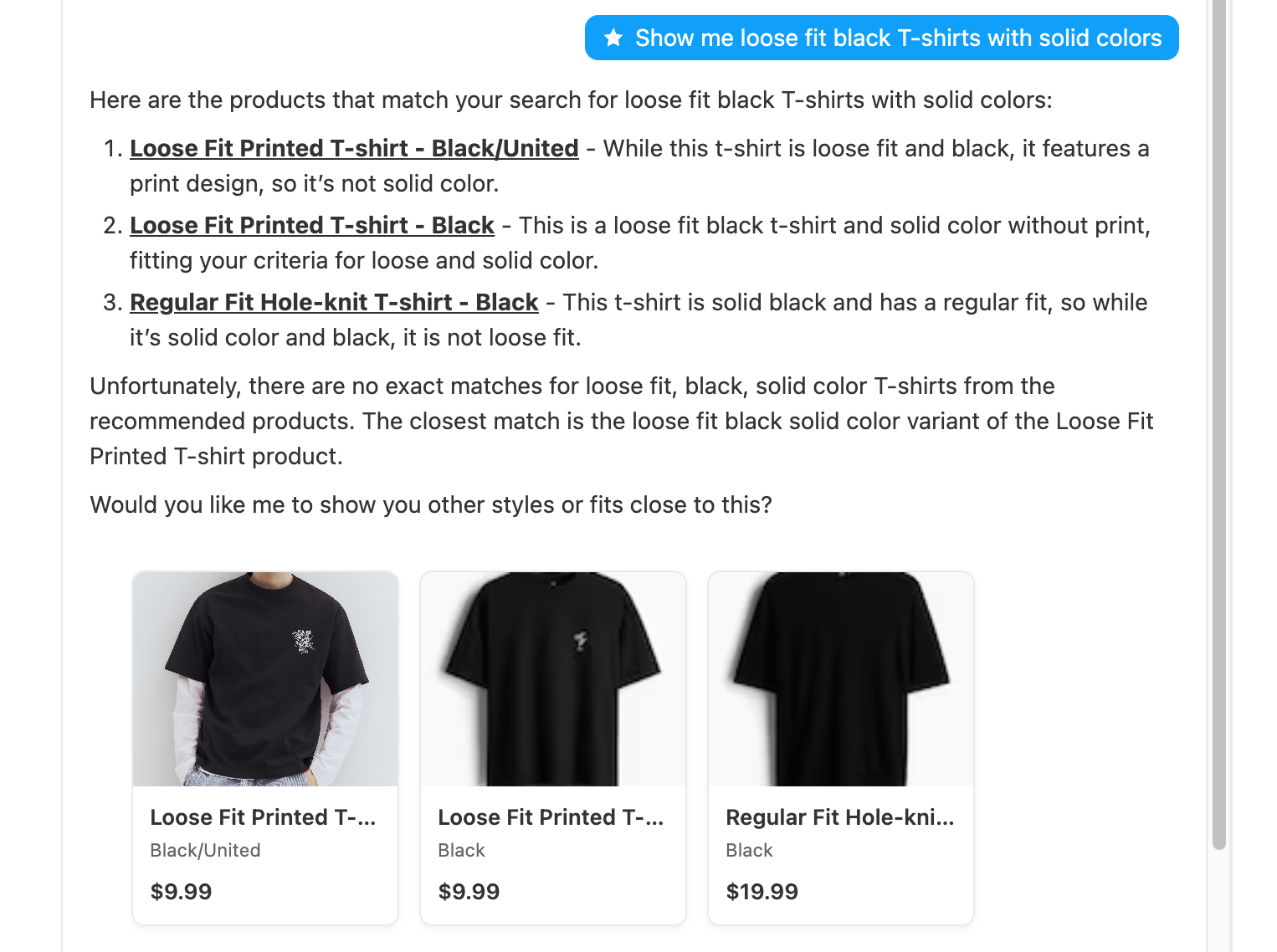
Task: Open the Regular Fit Hole-knit T-shirt - Black link
Action: (334, 302)
